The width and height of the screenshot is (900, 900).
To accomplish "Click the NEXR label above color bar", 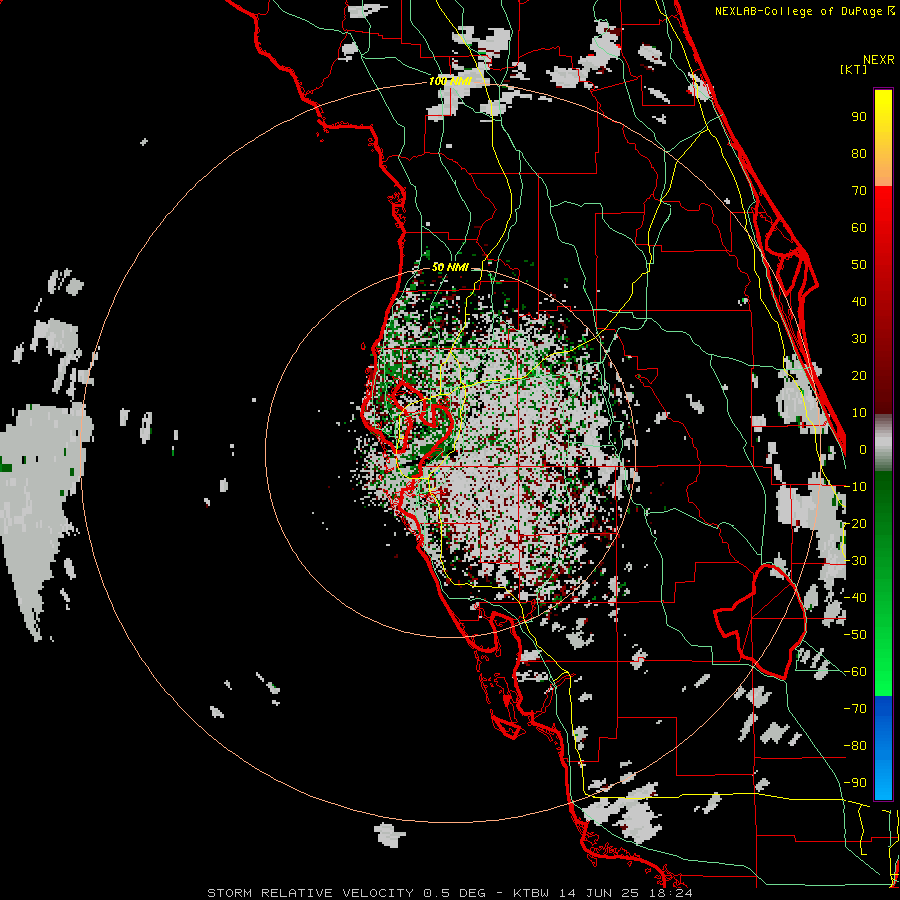I will [878, 60].
